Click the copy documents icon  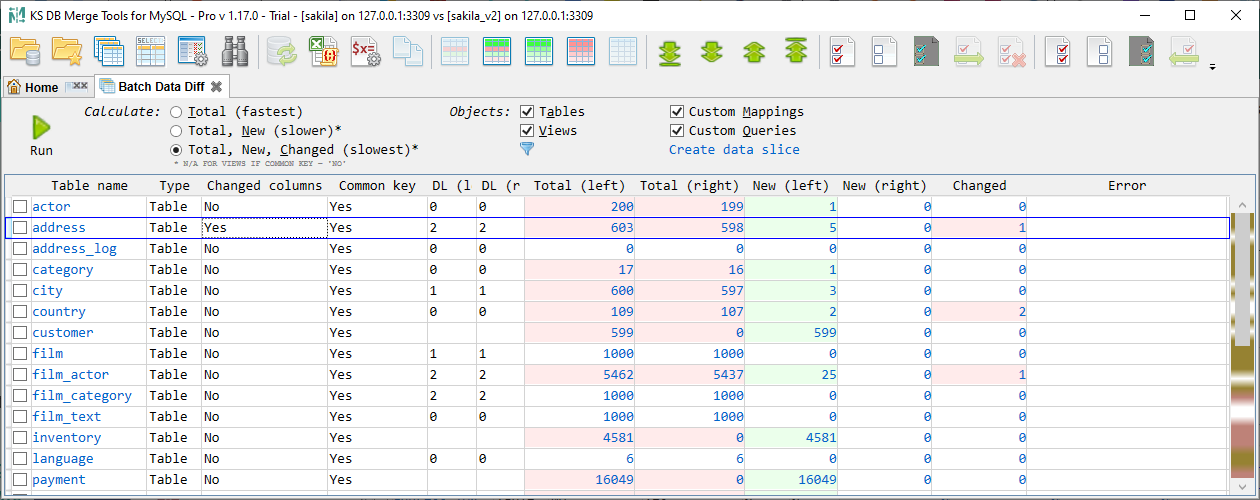click(x=407, y=50)
